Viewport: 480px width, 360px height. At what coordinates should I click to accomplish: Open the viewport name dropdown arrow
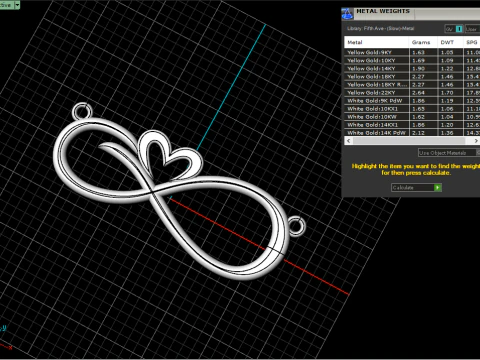pos(17,5)
